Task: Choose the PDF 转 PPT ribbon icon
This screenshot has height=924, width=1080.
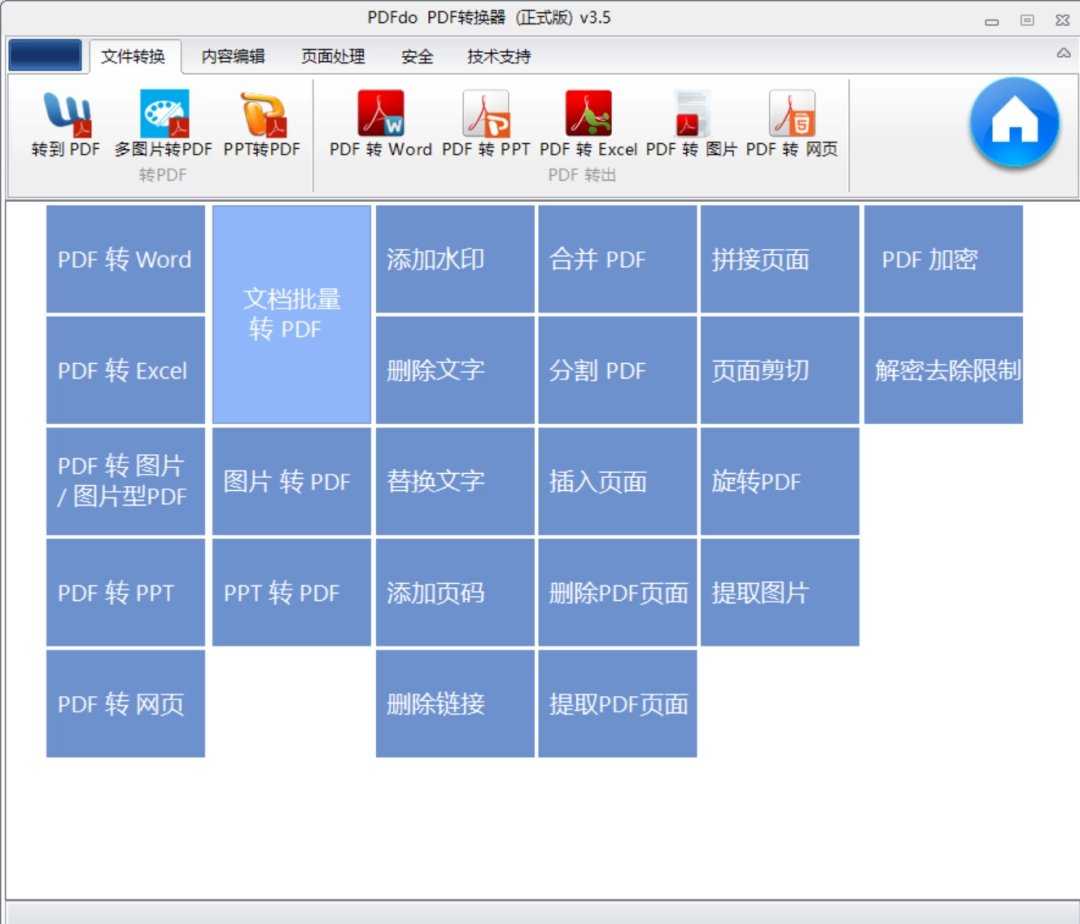Action: [x=486, y=124]
